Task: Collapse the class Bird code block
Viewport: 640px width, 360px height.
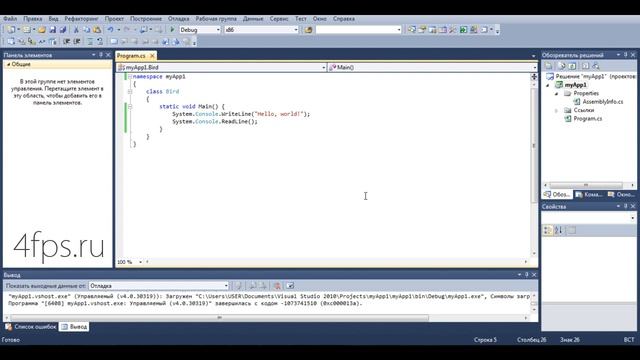Action: coord(130,92)
